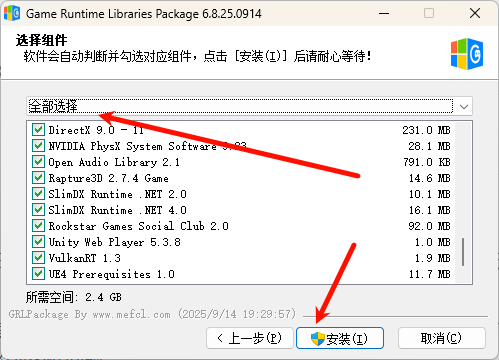Uncheck NVIDIA PhysX System Software checkbox
Image resolution: width=499 pixels, height=360 pixels.
click(x=38, y=145)
